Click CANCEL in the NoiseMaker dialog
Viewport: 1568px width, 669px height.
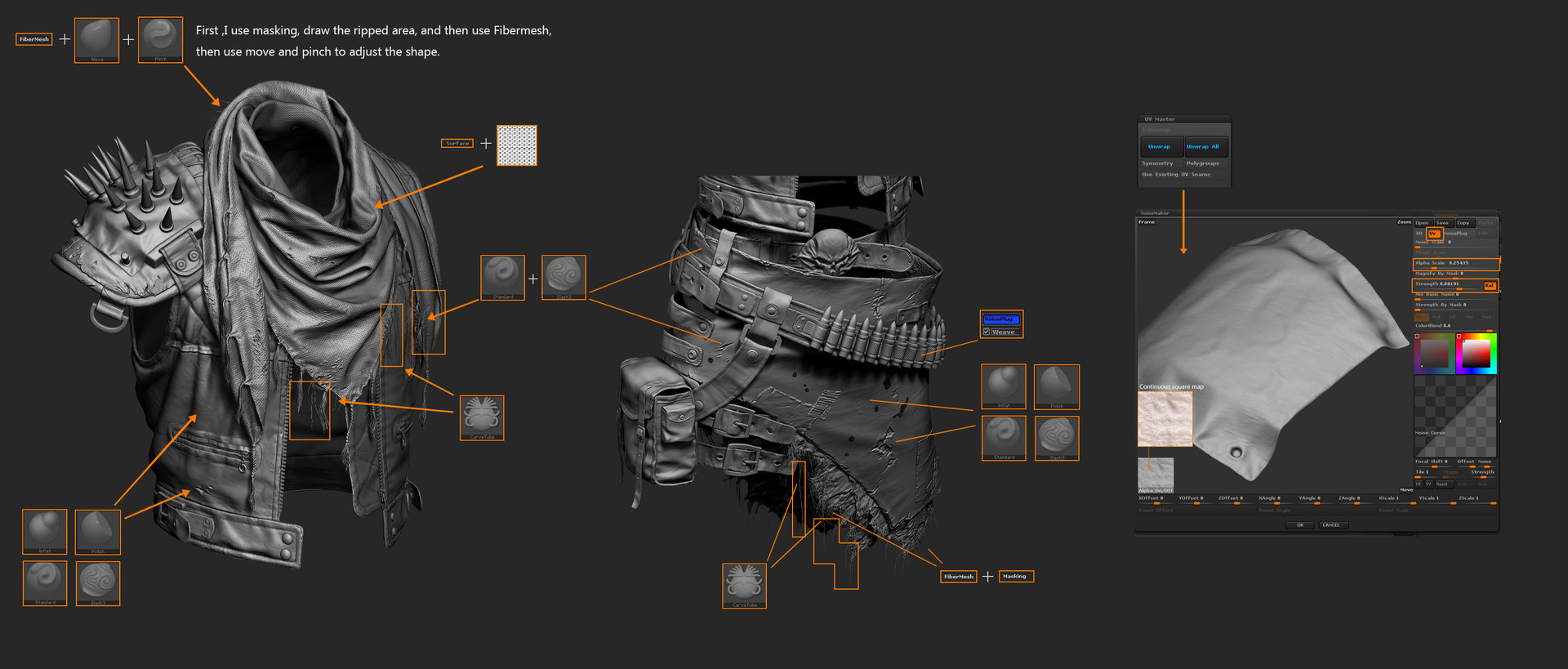pyautogui.click(x=1331, y=525)
